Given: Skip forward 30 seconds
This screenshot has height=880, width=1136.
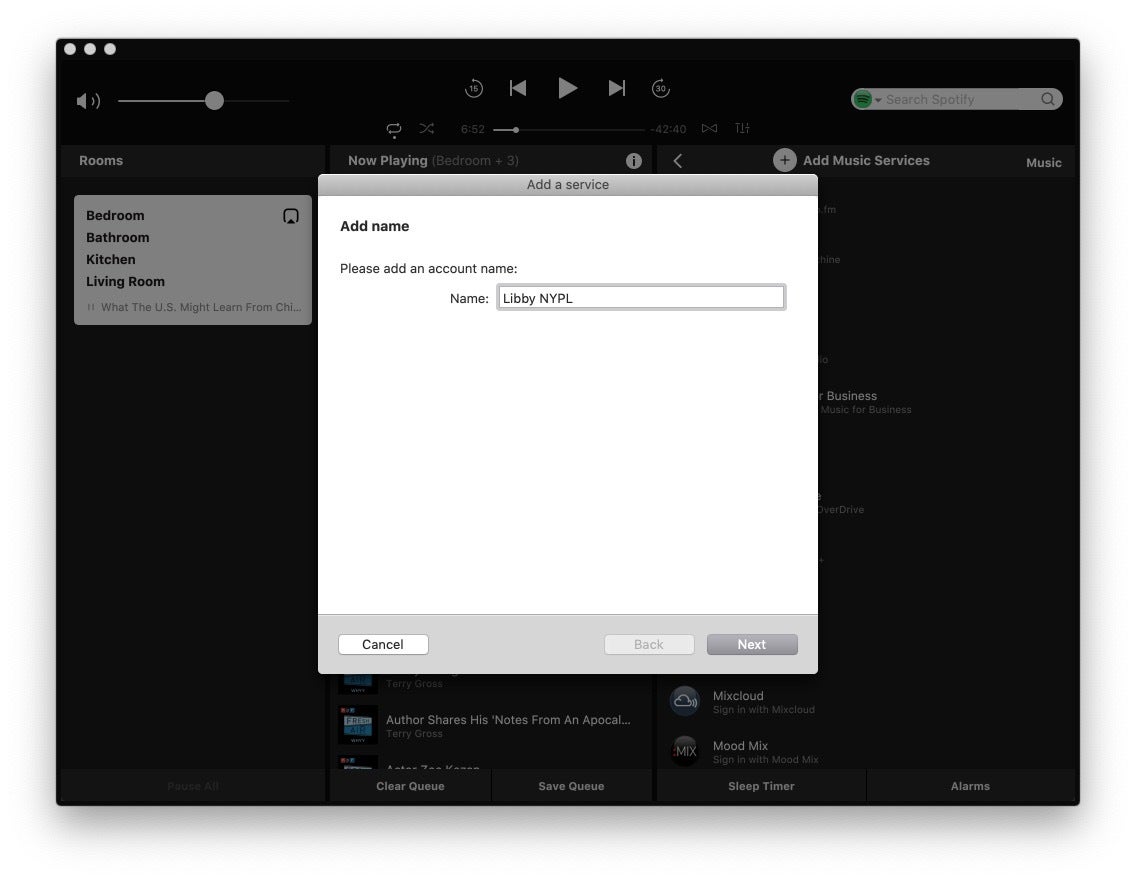Looking at the screenshot, I should 661,88.
